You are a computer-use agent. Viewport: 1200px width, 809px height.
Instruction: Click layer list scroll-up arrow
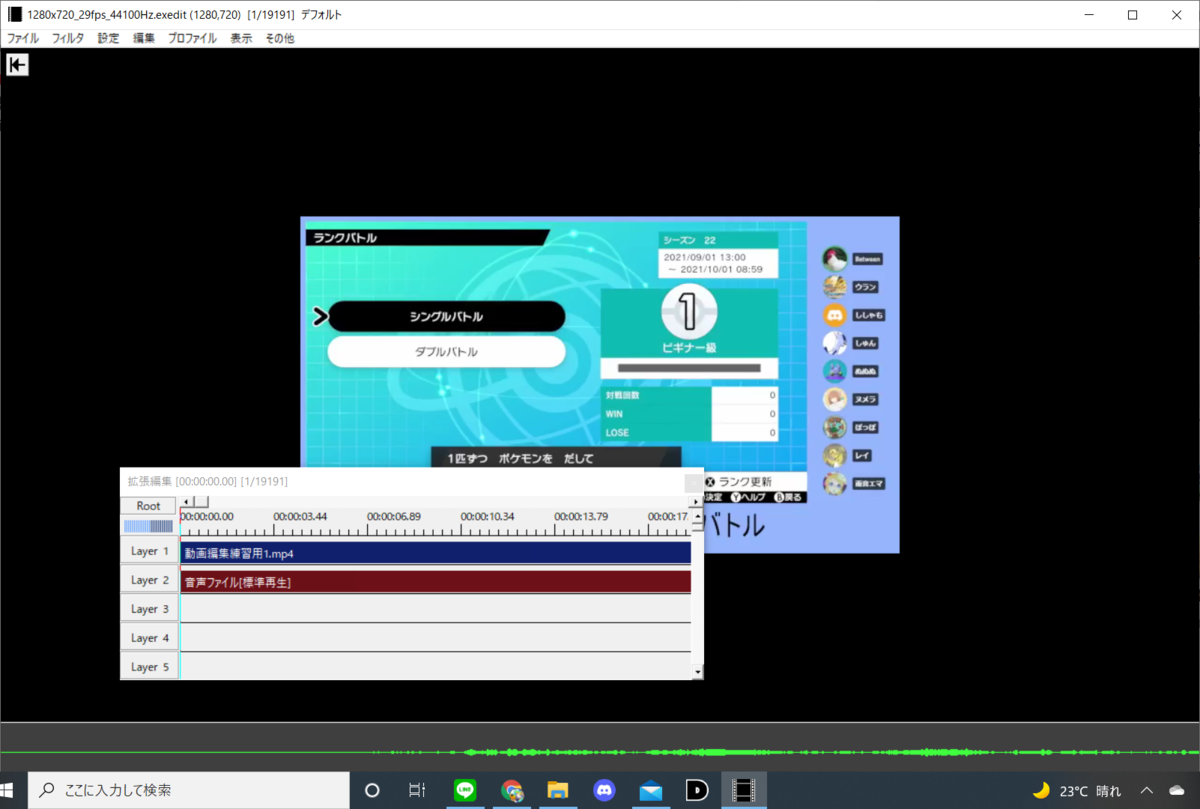pyautogui.click(x=697, y=516)
